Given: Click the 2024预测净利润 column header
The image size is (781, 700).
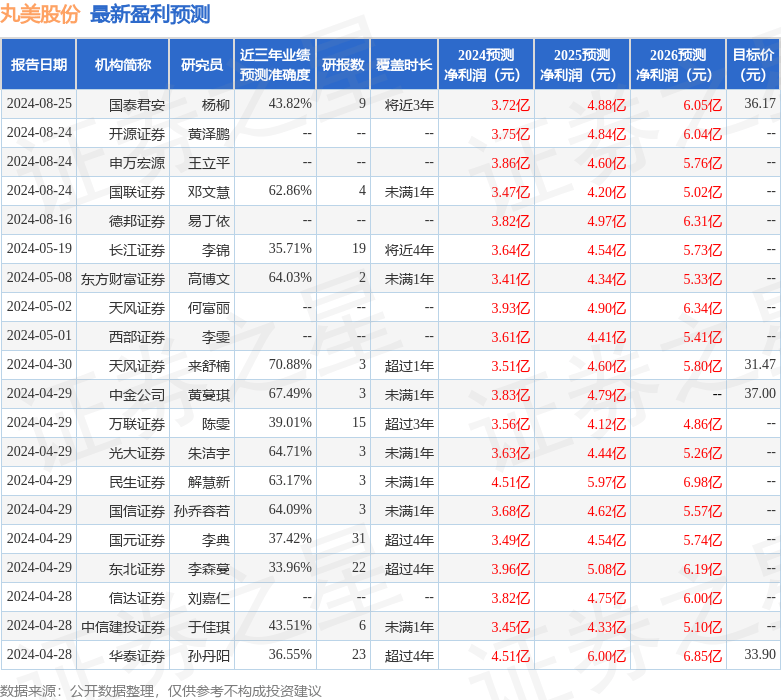Looking at the screenshot, I should [486, 64].
